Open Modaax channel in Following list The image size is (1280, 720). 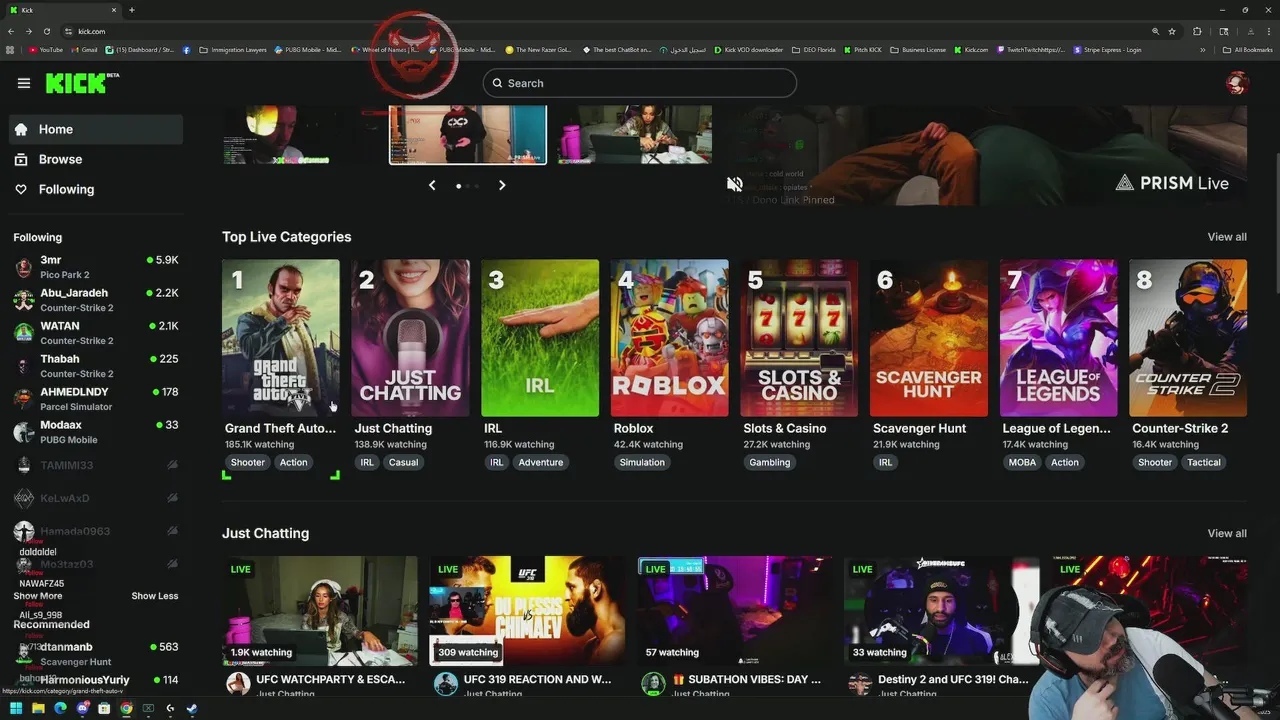(95, 431)
